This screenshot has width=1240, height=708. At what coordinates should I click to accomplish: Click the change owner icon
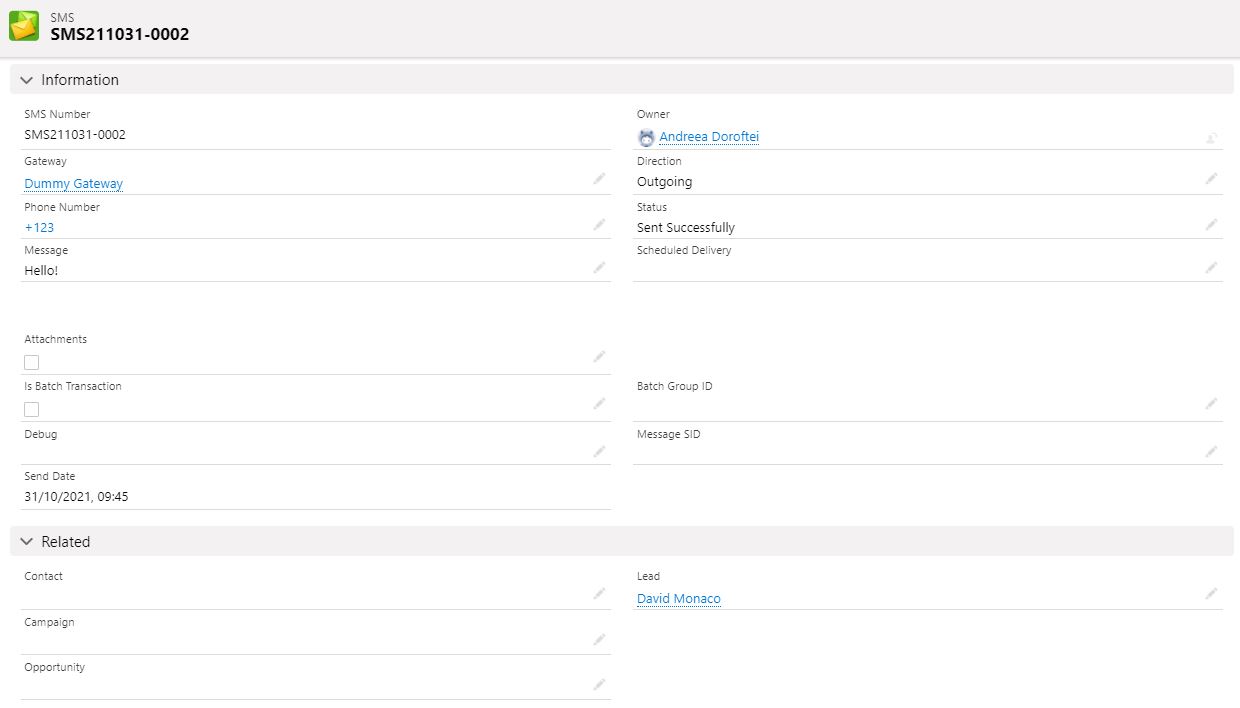tap(1211, 138)
